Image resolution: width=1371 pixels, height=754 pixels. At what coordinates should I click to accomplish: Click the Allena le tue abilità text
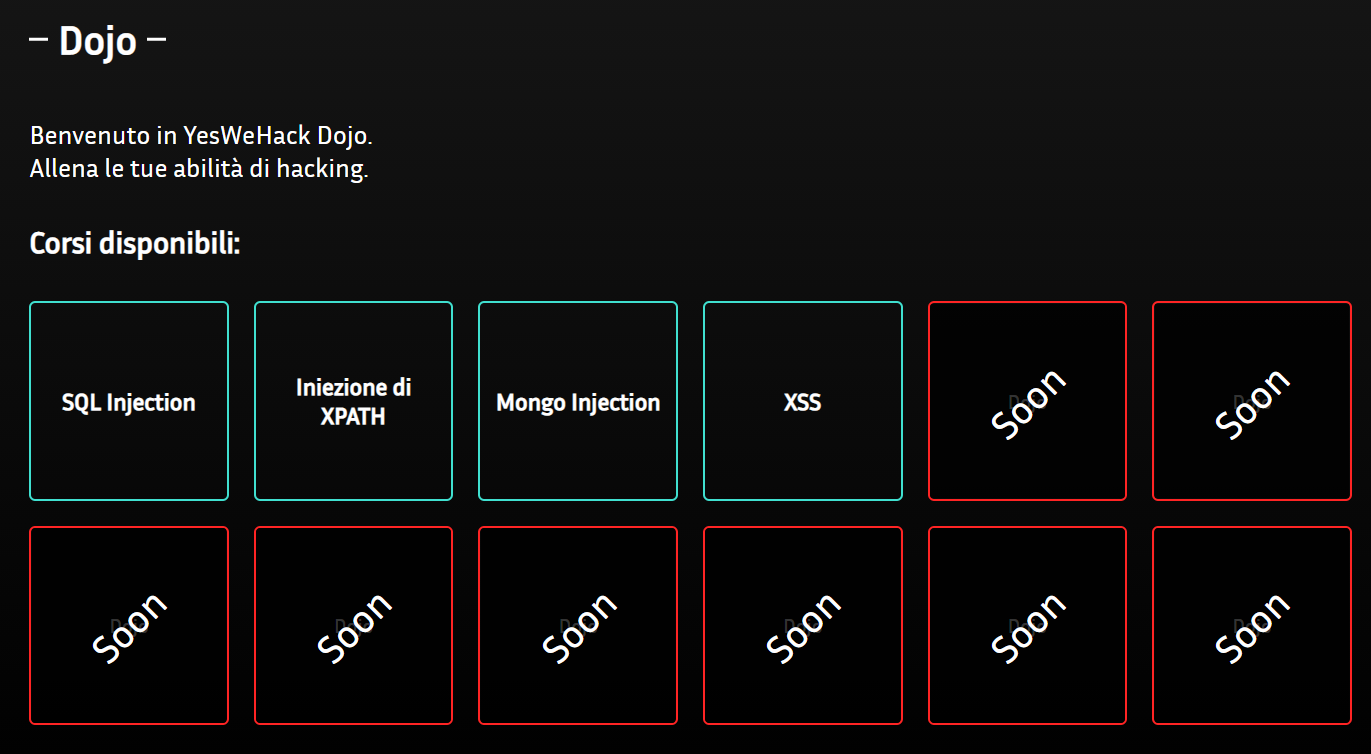click(199, 168)
